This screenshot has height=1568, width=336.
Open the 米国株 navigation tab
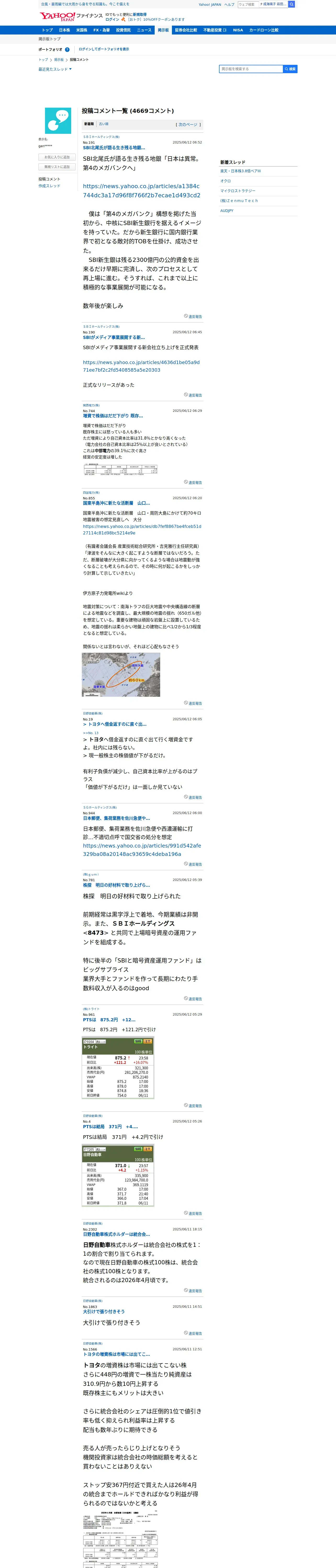click(81, 30)
